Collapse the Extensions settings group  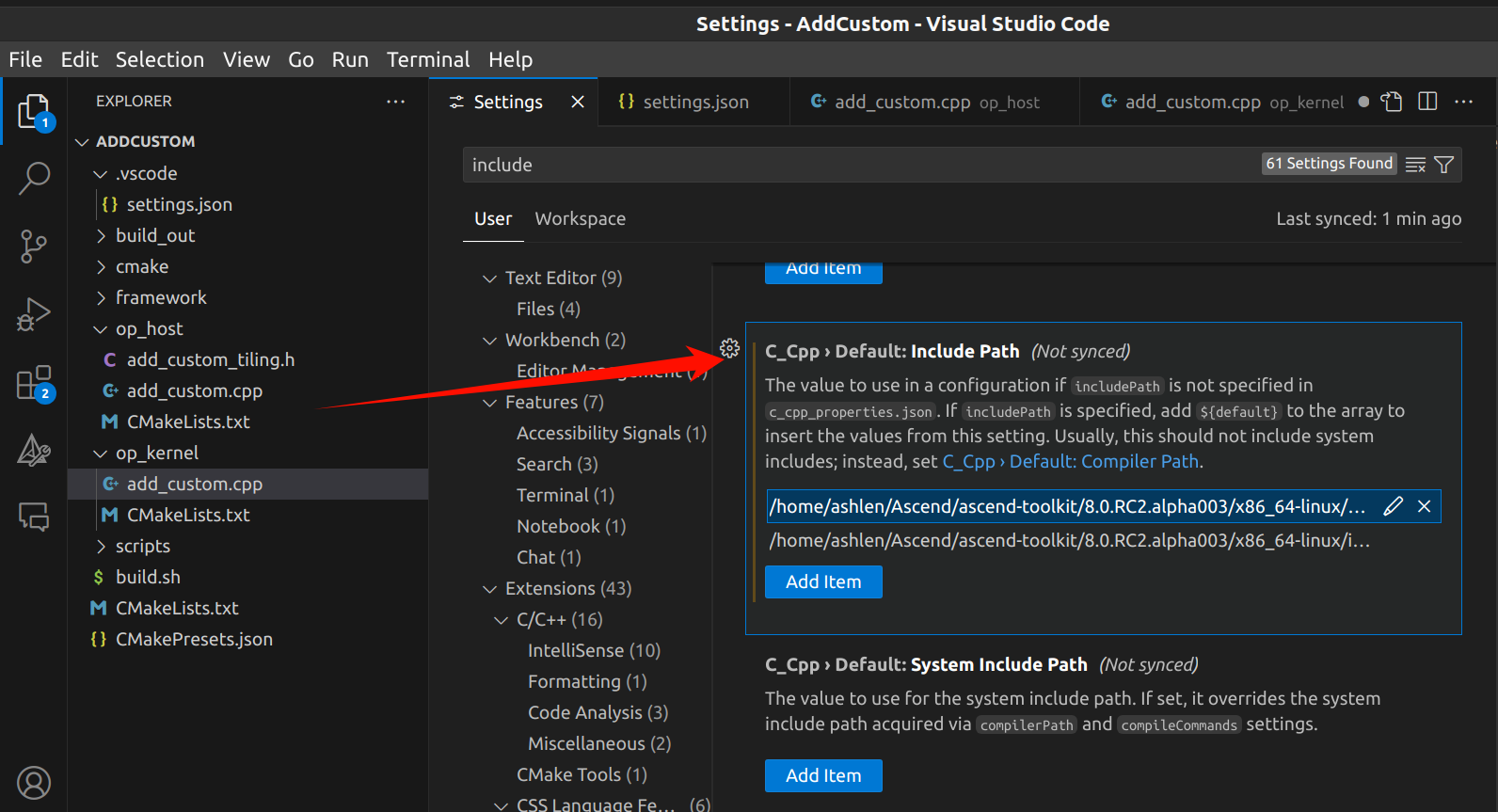[x=489, y=589]
